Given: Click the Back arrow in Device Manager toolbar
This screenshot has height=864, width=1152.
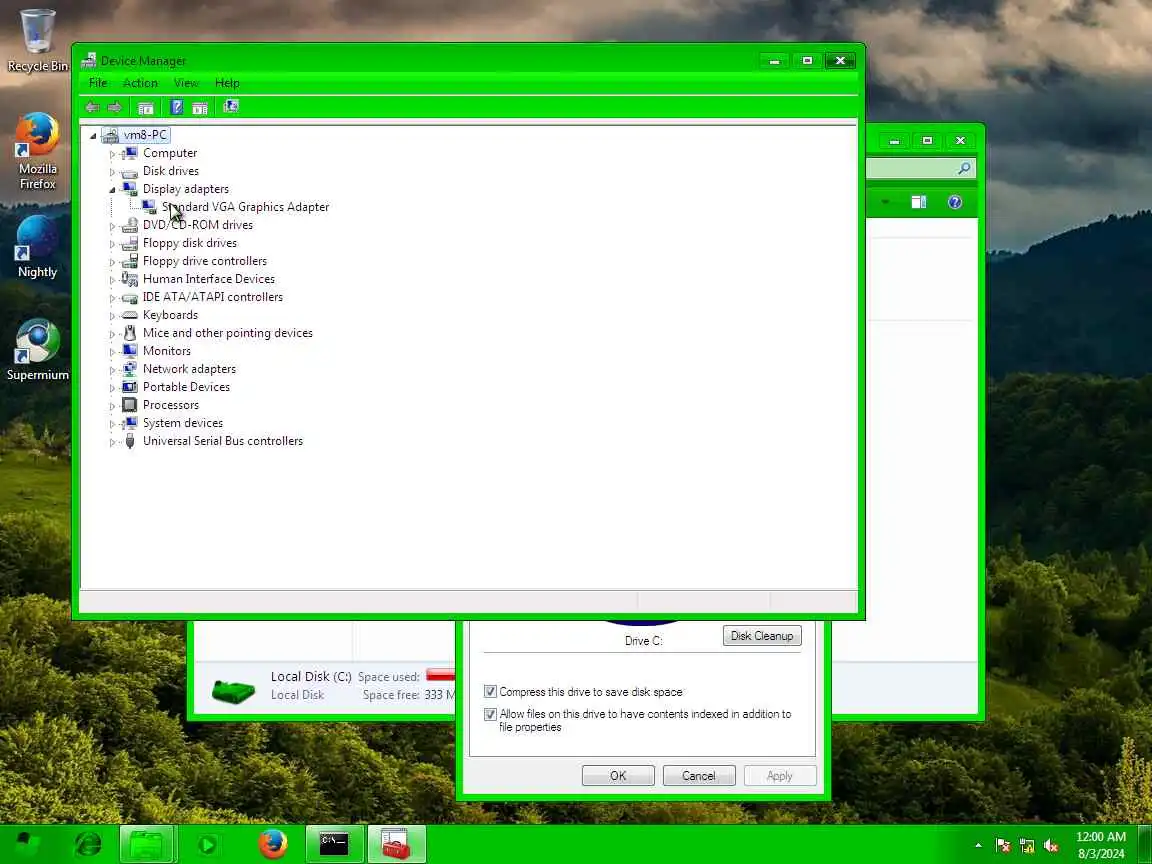Looking at the screenshot, I should point(92,107).
